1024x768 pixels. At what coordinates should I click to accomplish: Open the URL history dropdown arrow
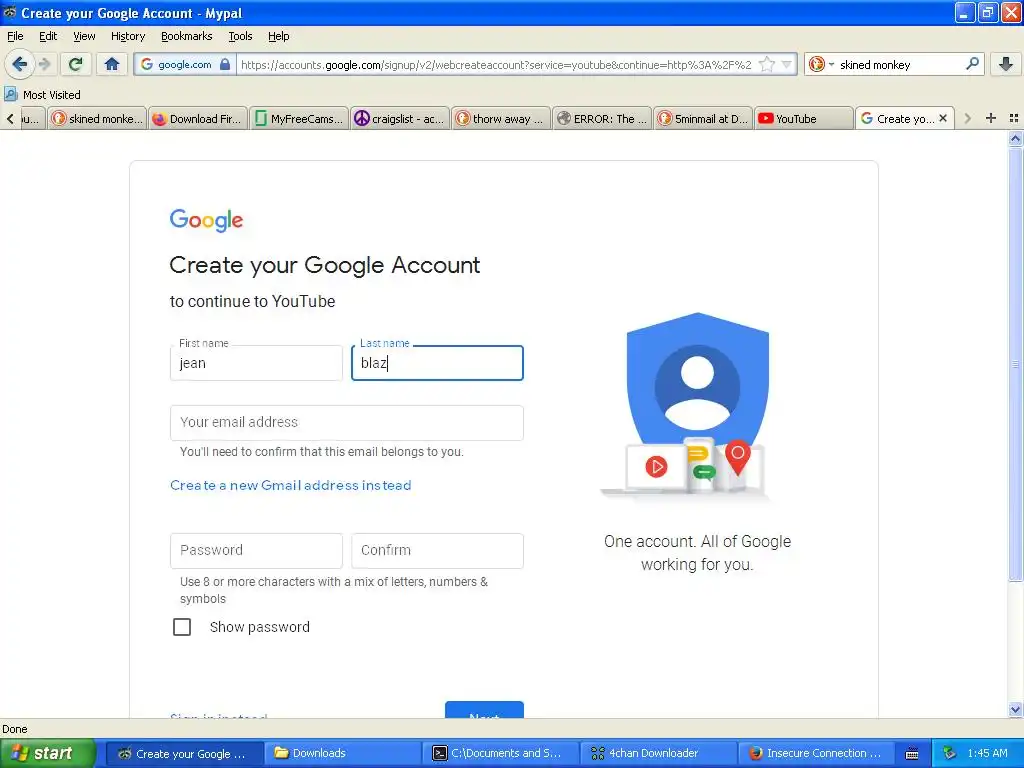pyautogui.click(x=786, y=64)
